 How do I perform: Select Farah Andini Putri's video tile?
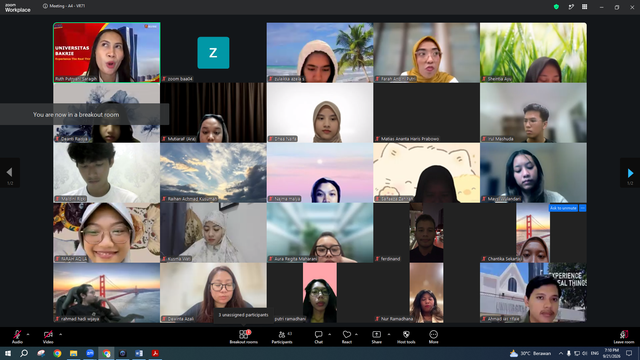click(427, 52)
